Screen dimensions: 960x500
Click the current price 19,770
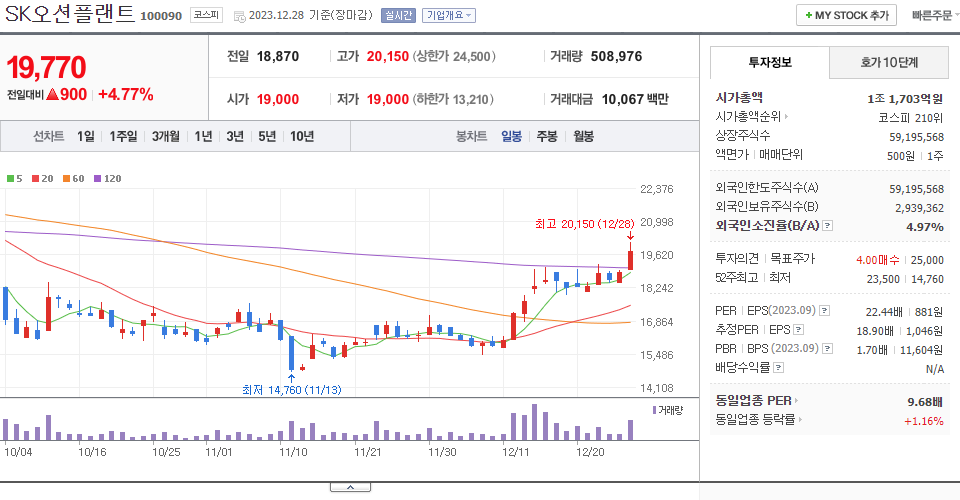pos(47,67)
